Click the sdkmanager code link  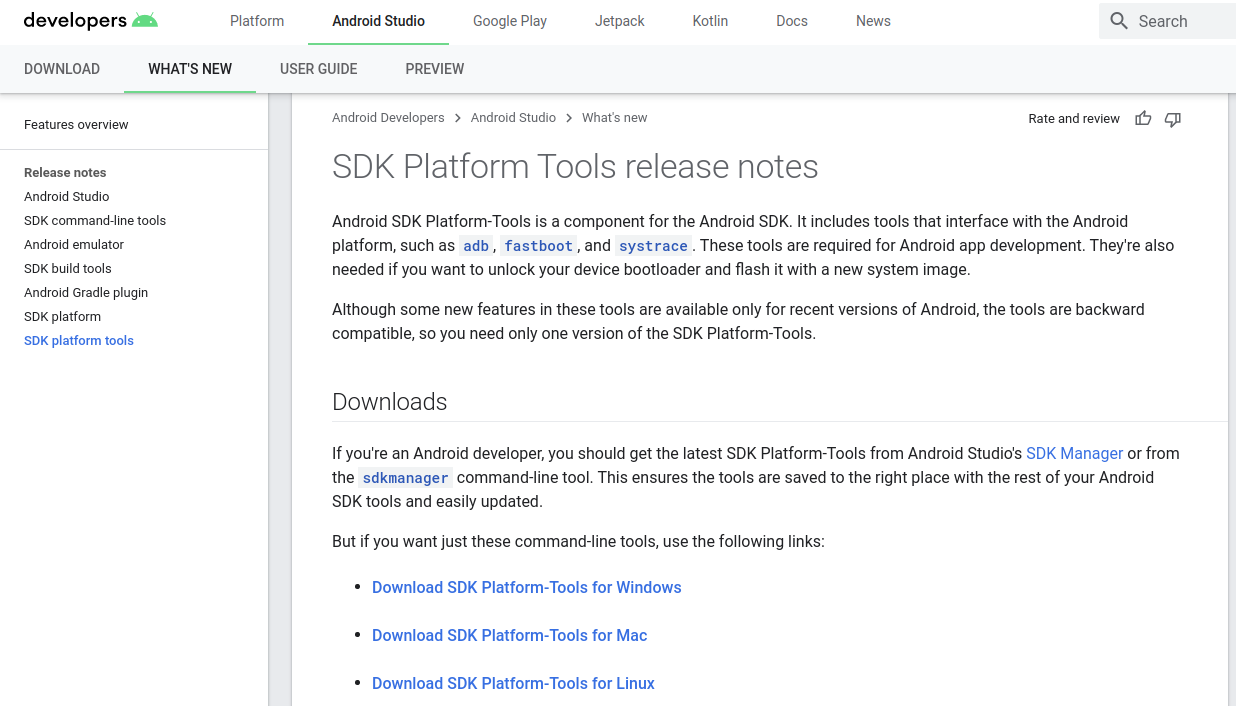[406, 478]
